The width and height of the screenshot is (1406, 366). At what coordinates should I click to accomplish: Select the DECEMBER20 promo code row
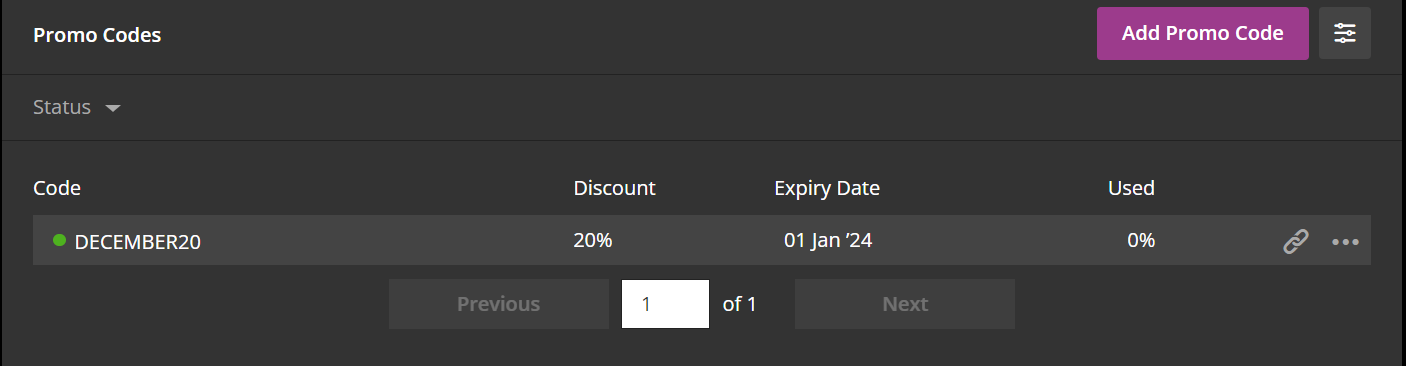pyautogui.click(x=701, y=240)
